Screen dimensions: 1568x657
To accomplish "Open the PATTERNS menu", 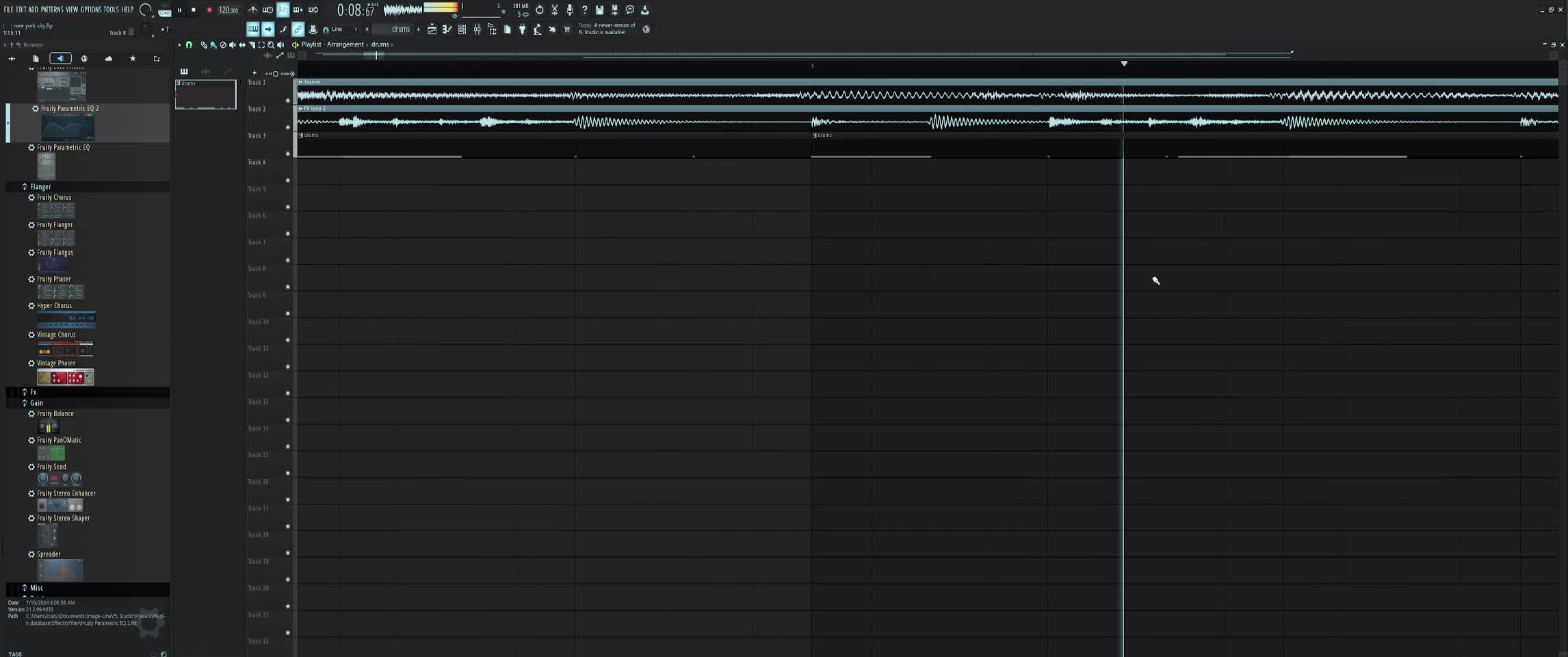I will pos(52,10).
